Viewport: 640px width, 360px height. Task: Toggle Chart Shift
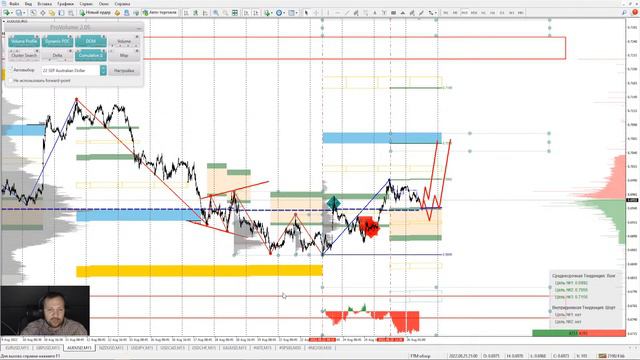point(256,13)
